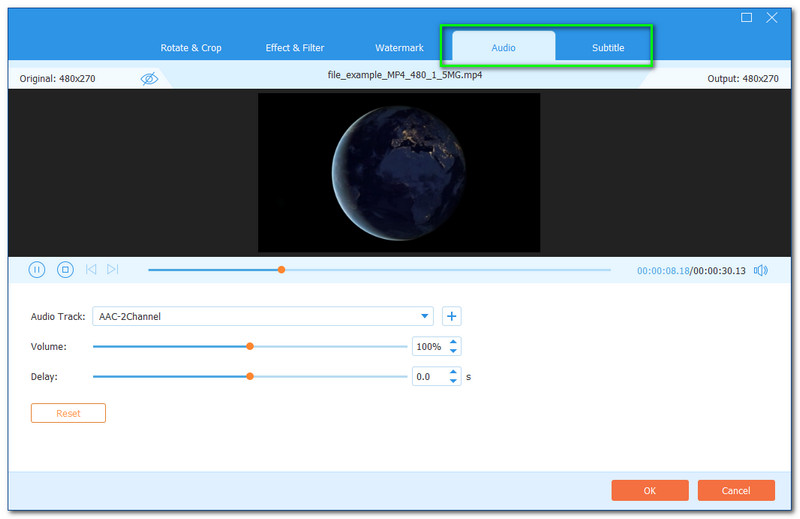Screen dimensions: 800x519
Task: Increase delay with the up arrow
Action: (454, 372)
